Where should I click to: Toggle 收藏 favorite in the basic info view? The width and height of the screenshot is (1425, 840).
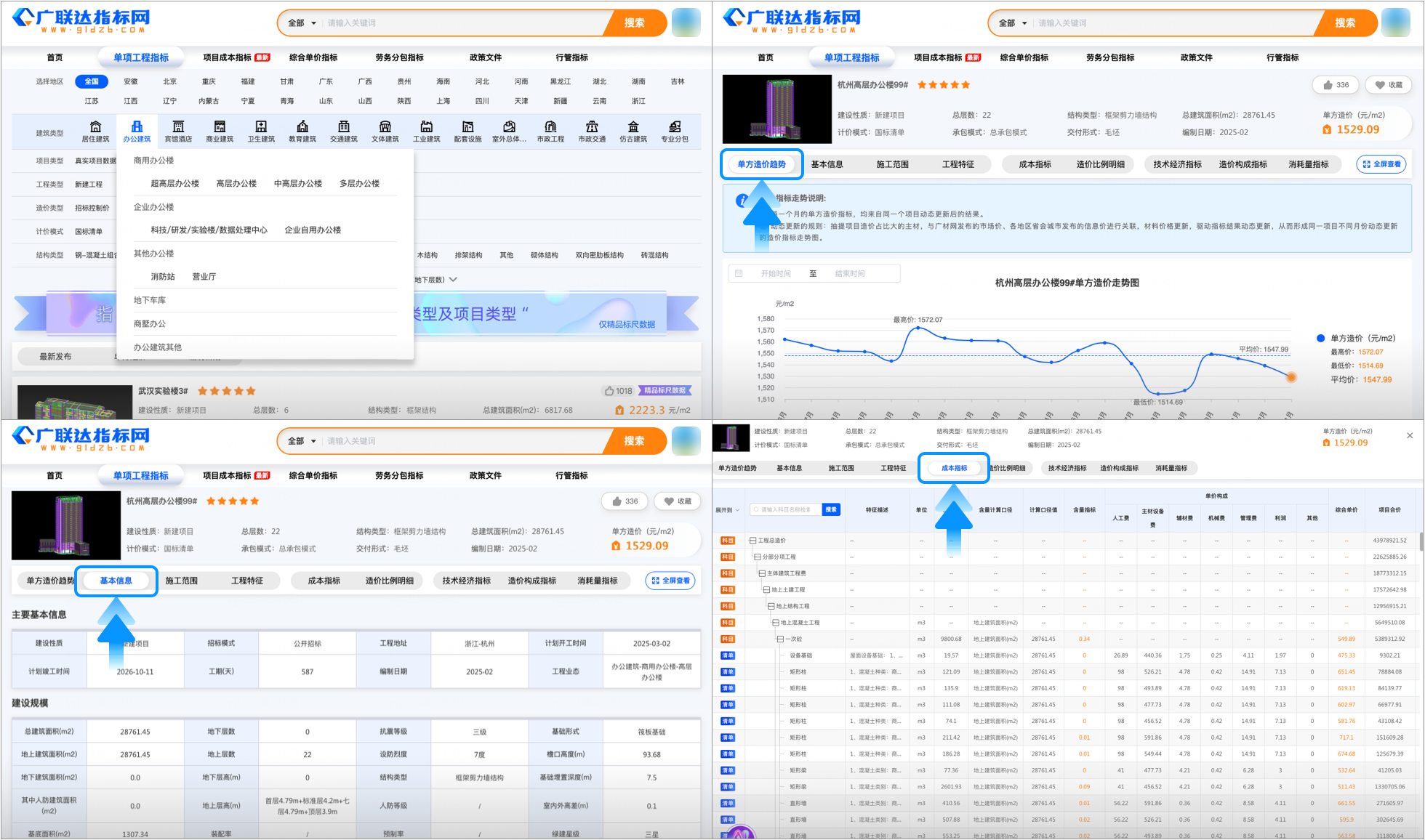[678, 501]
